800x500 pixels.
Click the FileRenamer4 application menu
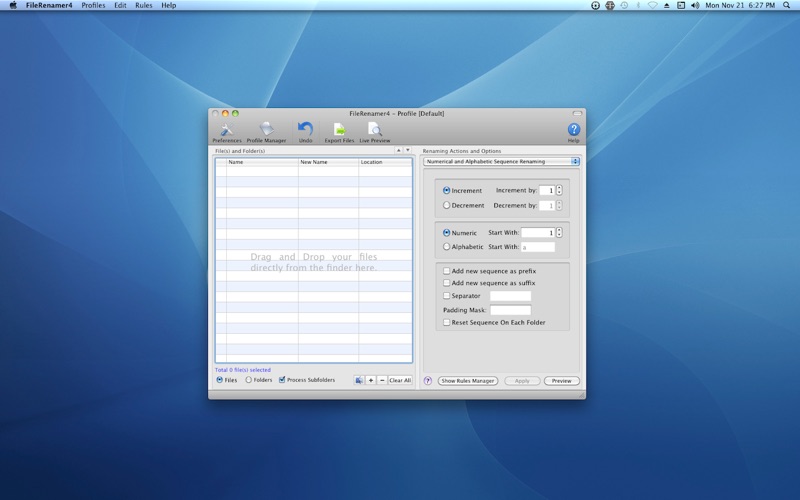tap(49, 5)
